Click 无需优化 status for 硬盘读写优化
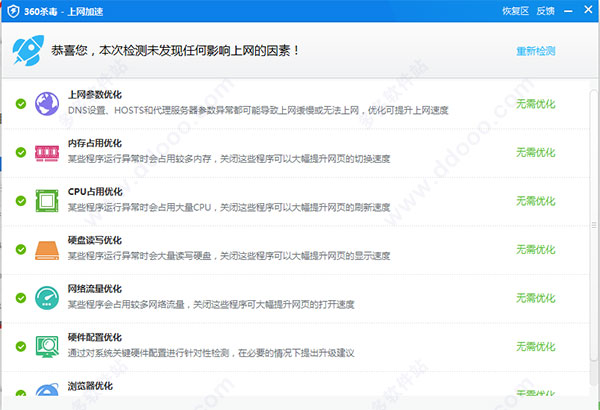Image resolution: width=600 pixels, height=410 pixels. point(535,250)
